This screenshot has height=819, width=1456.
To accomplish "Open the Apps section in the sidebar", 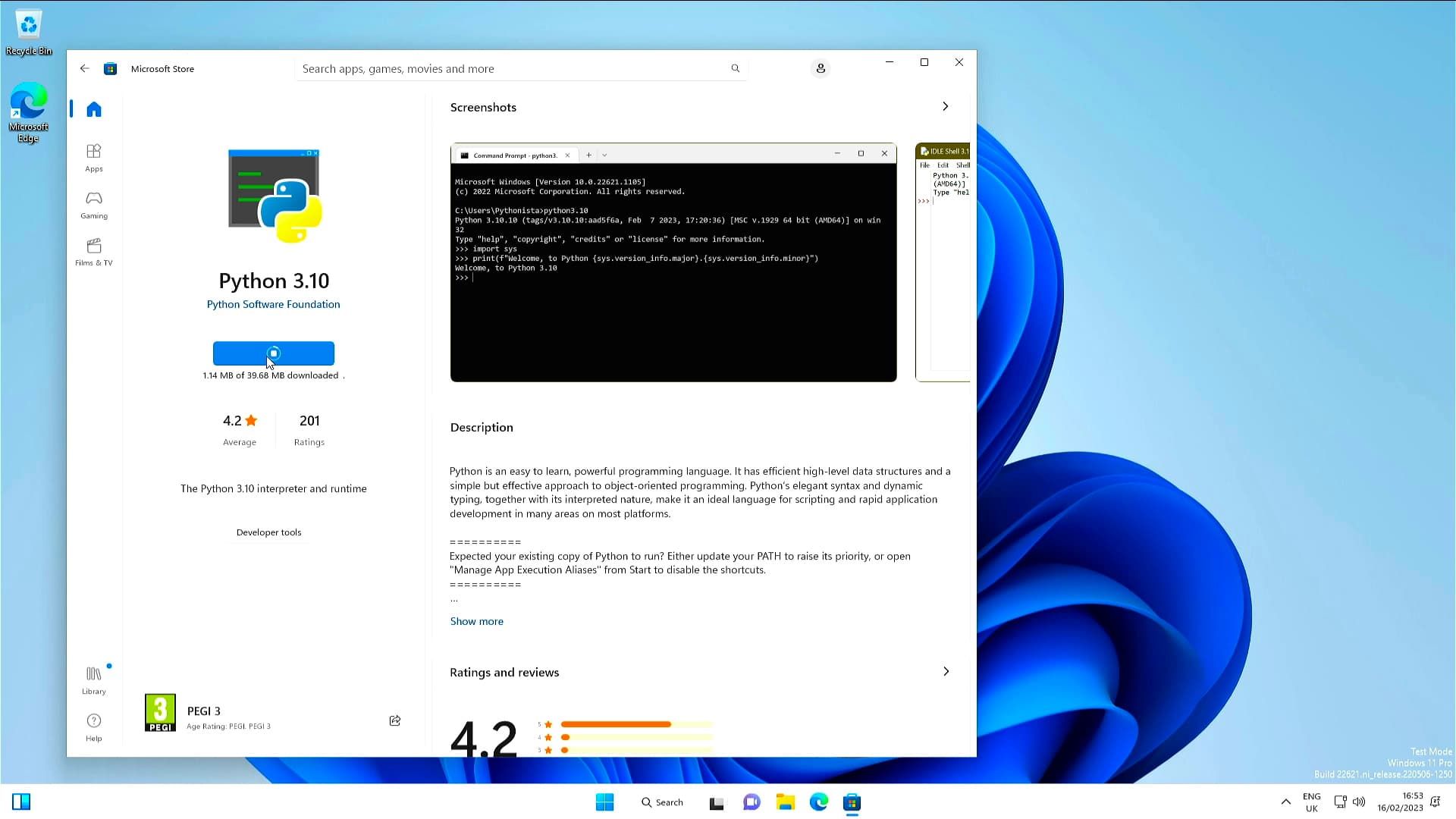I will pyautogui.click(x=93, y=158).
